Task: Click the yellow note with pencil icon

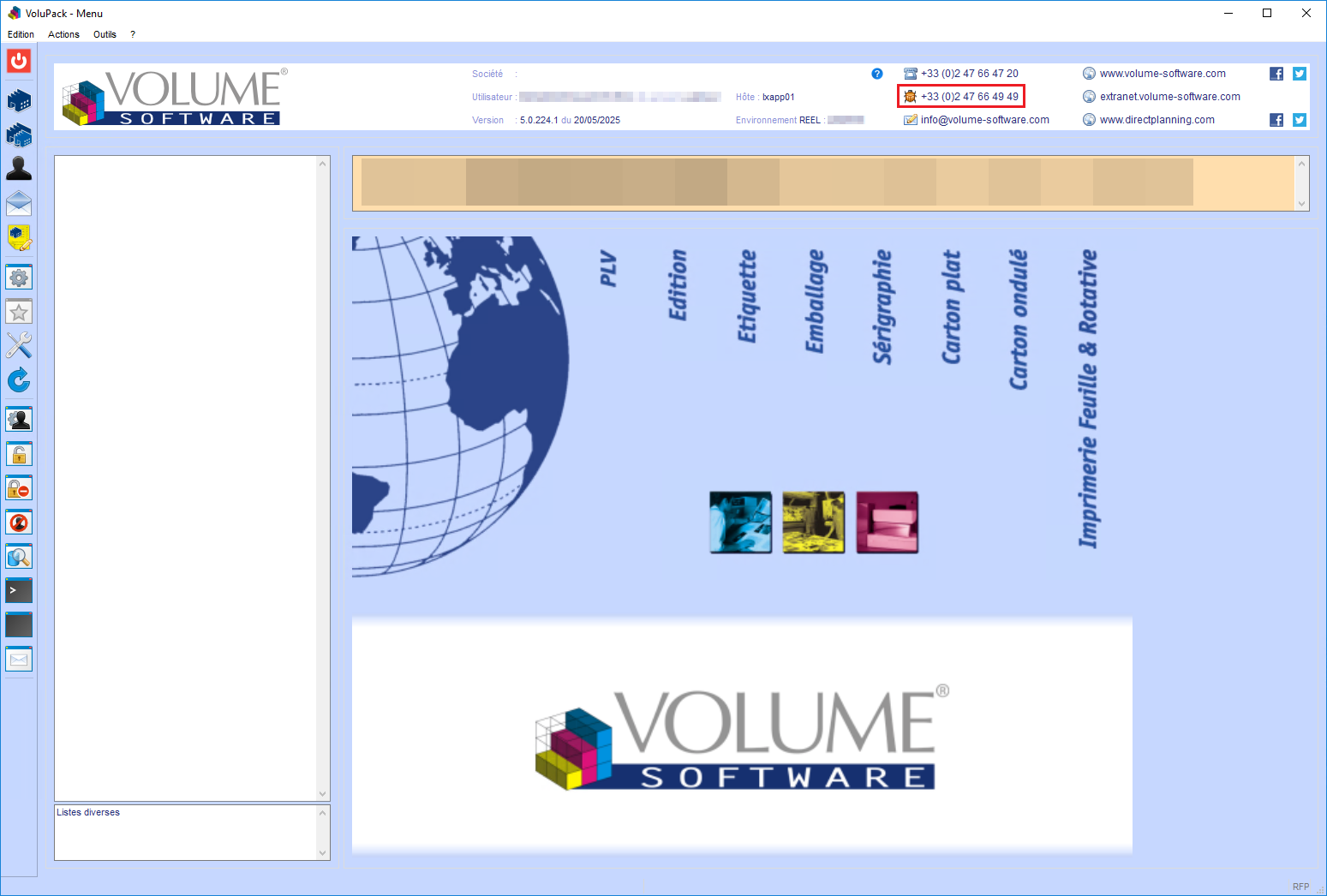Action: (x=19, y=237)
